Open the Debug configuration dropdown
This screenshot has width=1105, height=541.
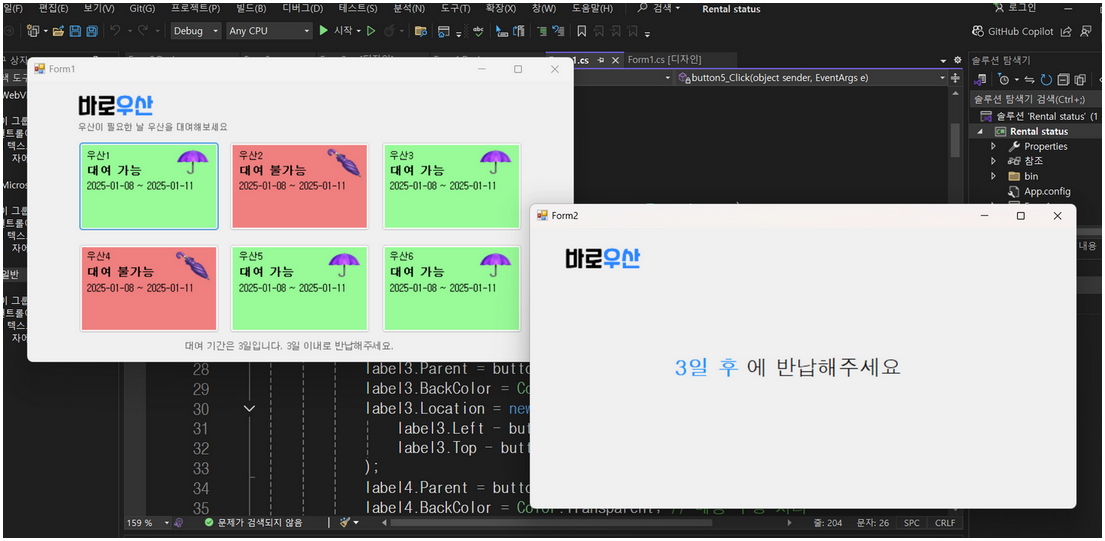point(197,31)
